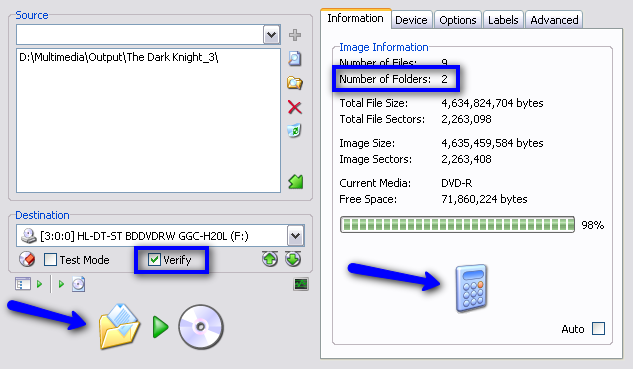Click the green down arrow disc icon
Image resolution: width=633 pixels, height=369 pixels.
pos(293,259)
